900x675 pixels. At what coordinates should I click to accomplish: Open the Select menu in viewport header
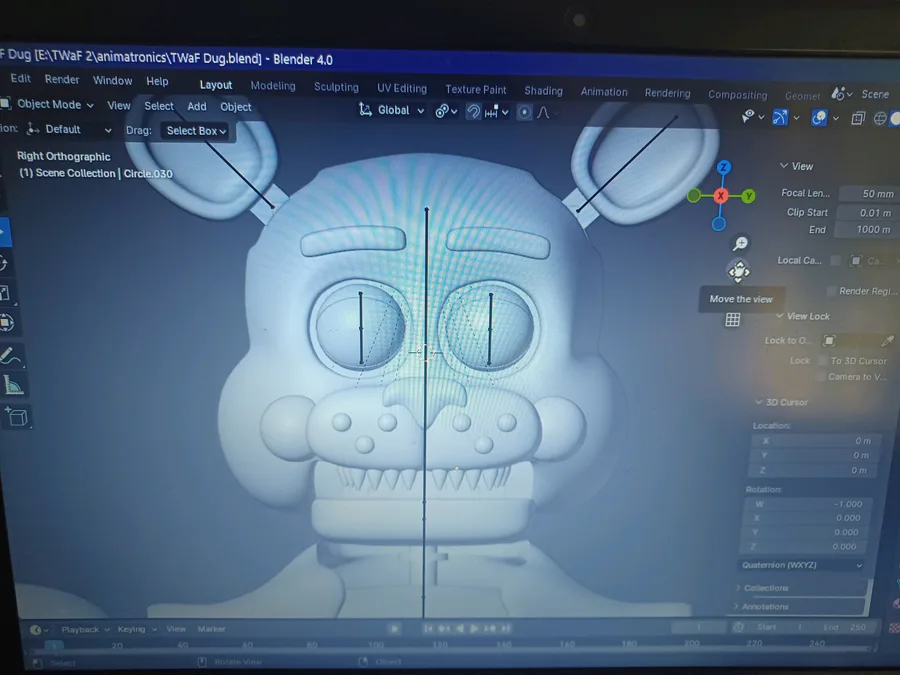click(x=159, y=106)
